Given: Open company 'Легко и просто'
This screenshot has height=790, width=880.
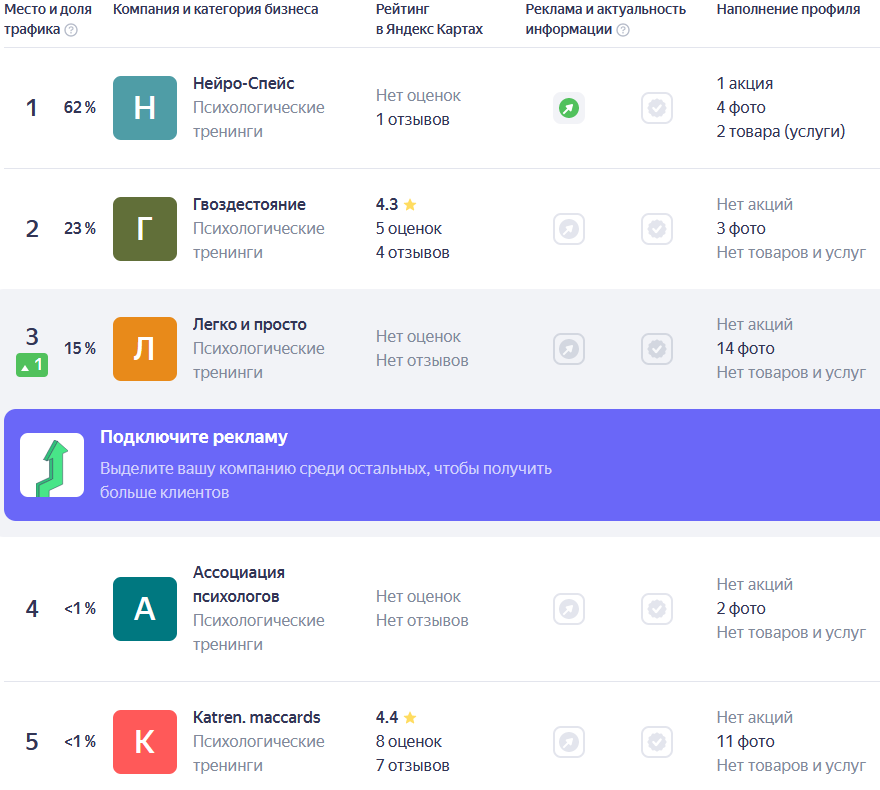Looking at the screenshot, I should pos(250,325).
